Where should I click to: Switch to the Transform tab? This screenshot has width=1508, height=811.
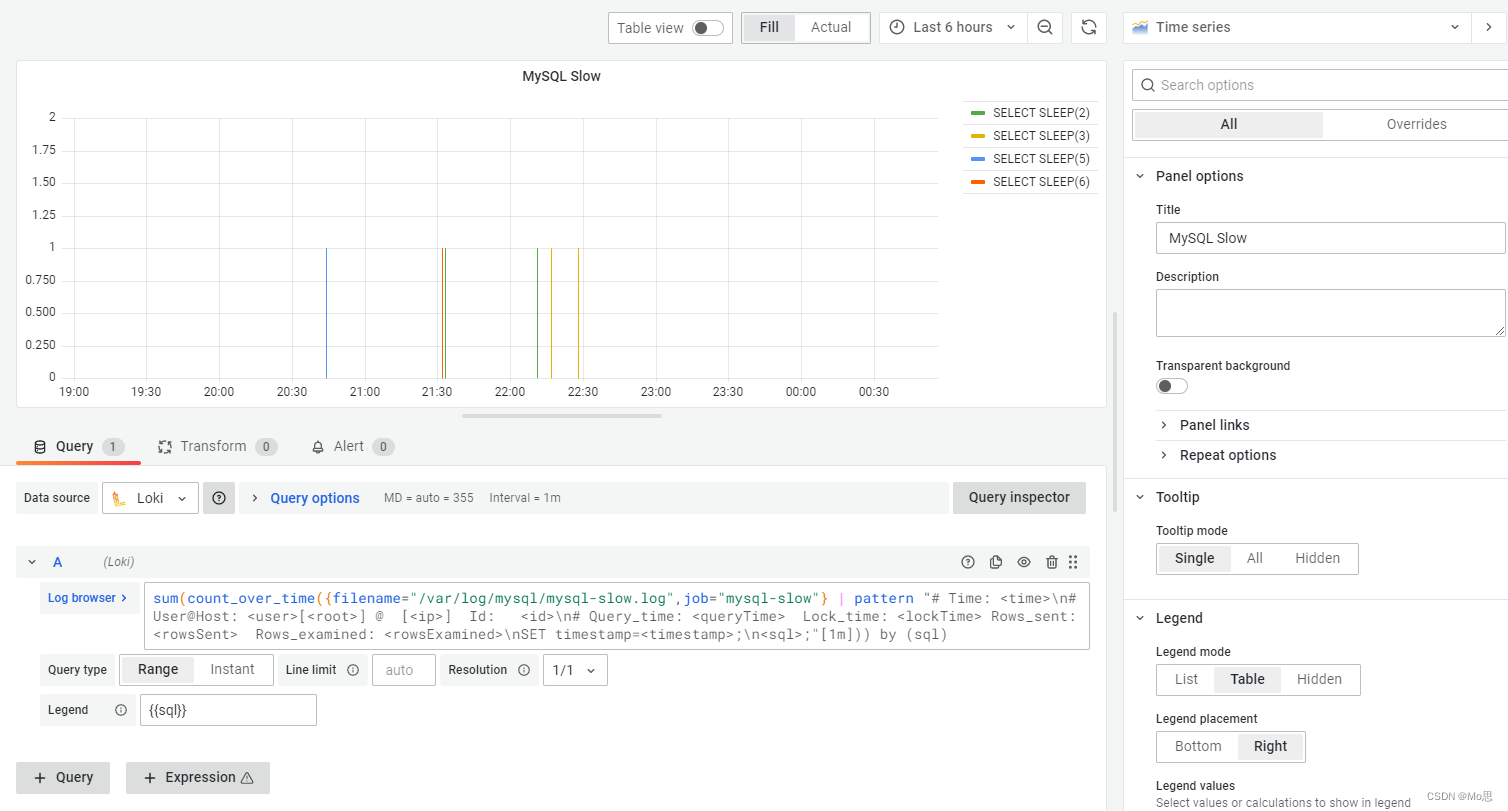tap(217, 446)
